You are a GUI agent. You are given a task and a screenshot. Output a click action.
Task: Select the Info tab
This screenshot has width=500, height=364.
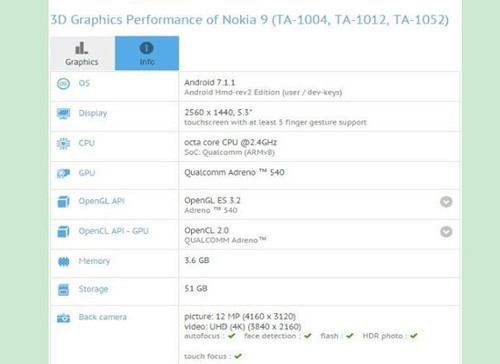(147, 53)
